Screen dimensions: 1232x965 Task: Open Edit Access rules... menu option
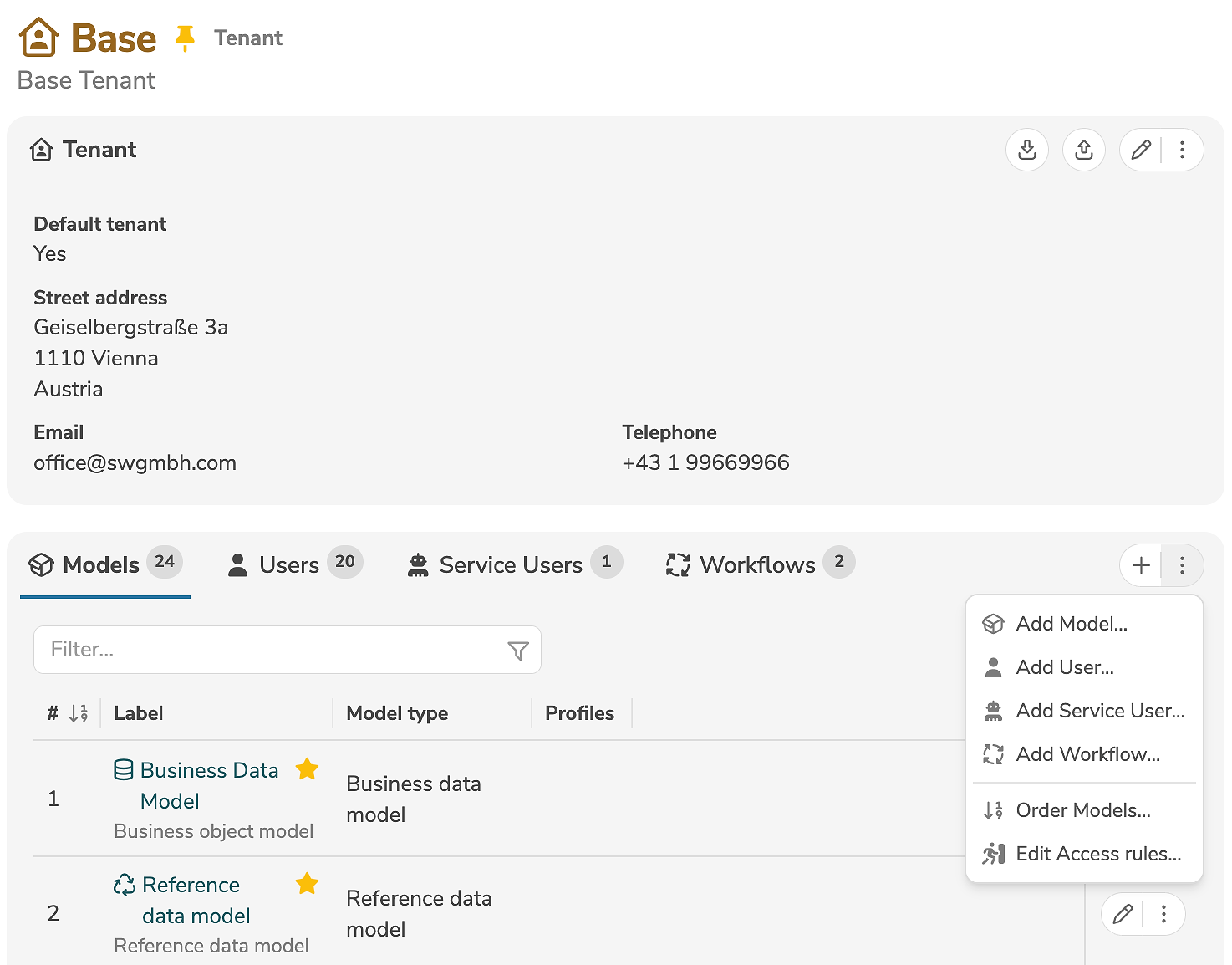click(x=1098, y=854)
